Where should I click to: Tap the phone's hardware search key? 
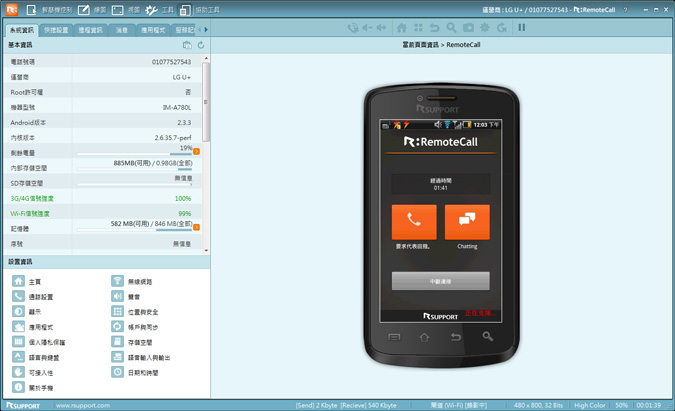[487, 337]
